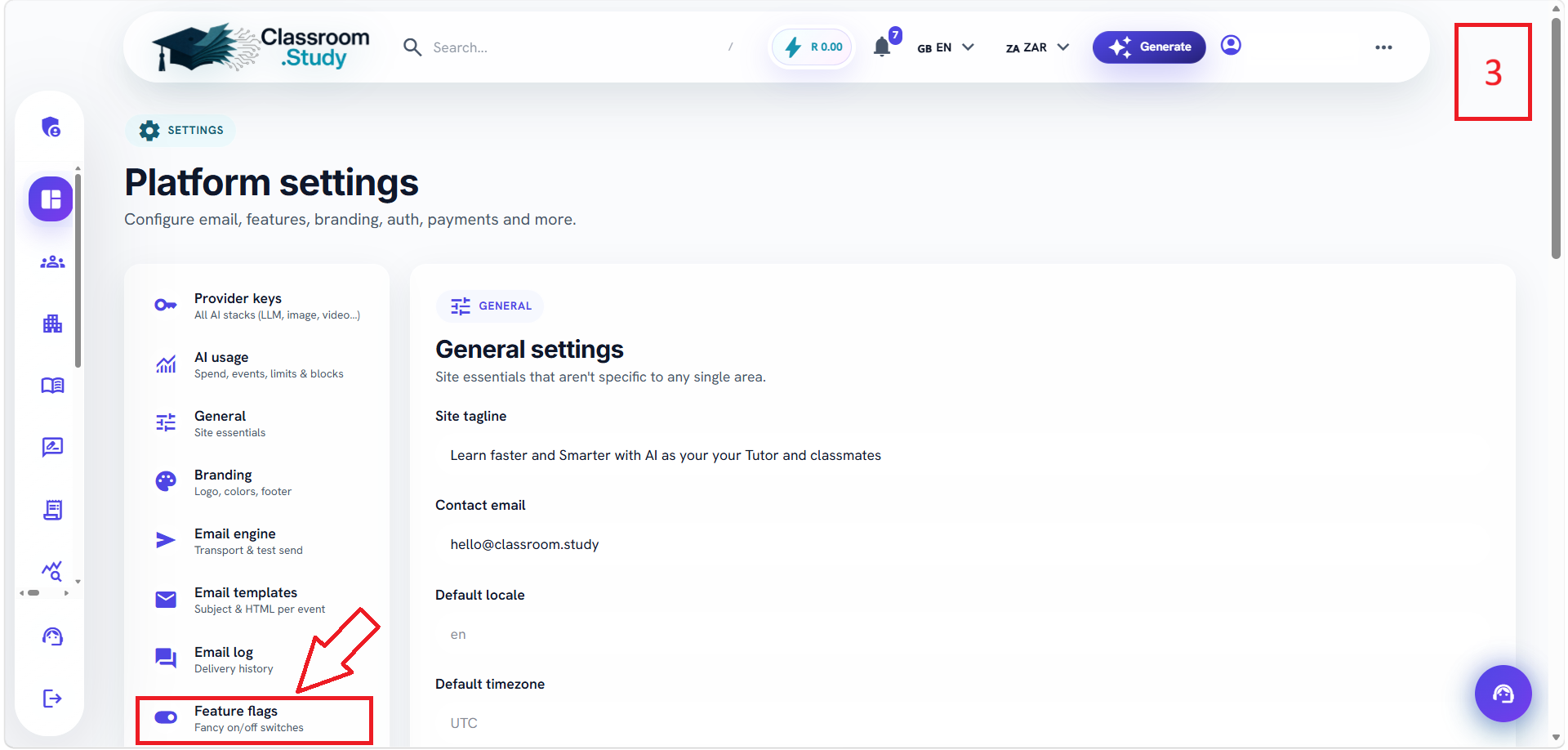Click the Site tagline input field
Screen dimensions: 1568x750
[x=963, y=455]
